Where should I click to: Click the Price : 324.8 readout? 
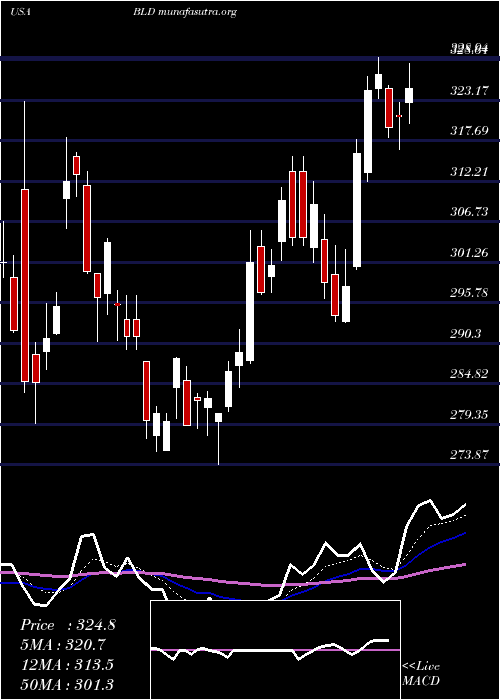click(68, 625)
